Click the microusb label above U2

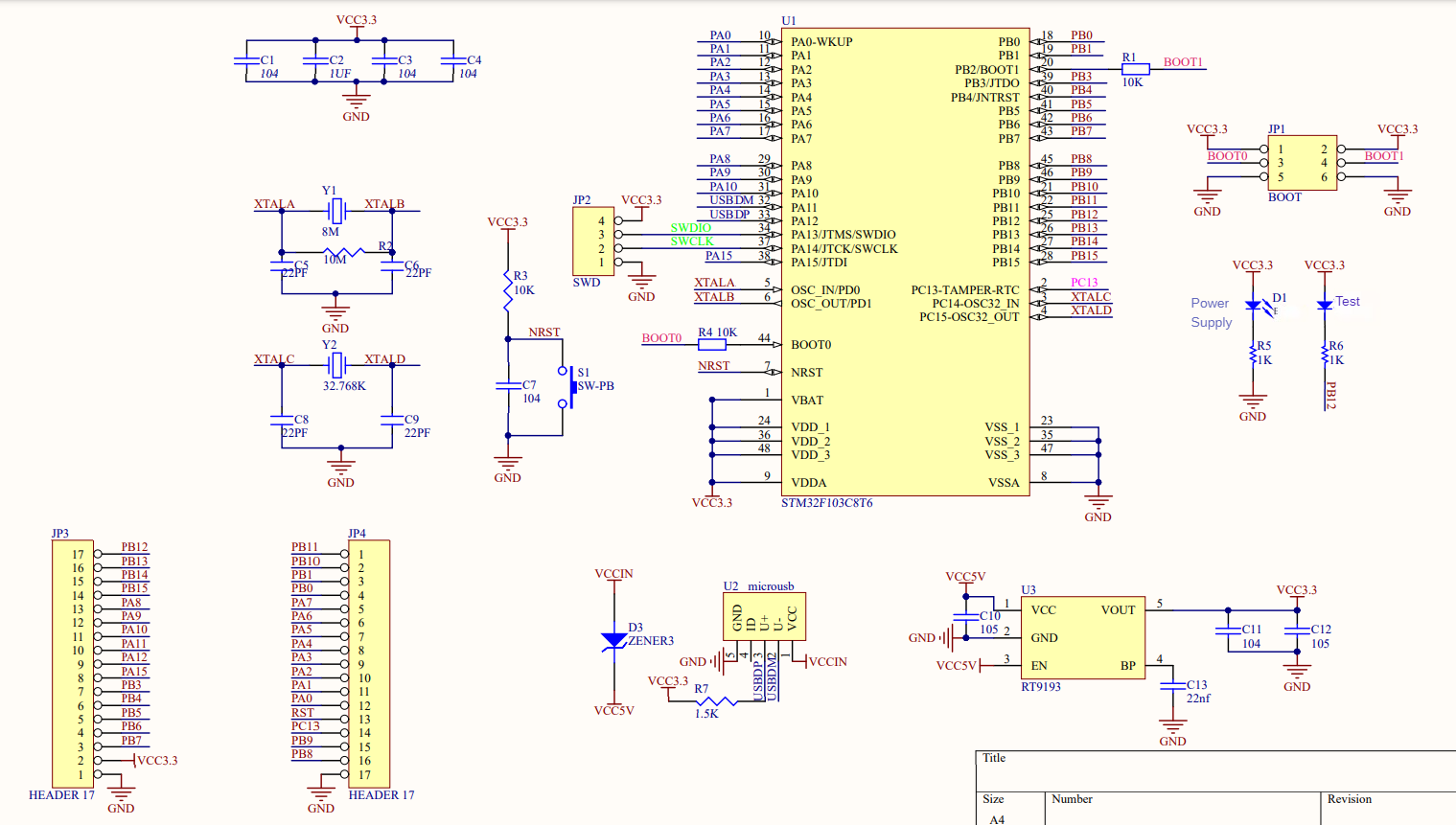click(x=772, y=586)
